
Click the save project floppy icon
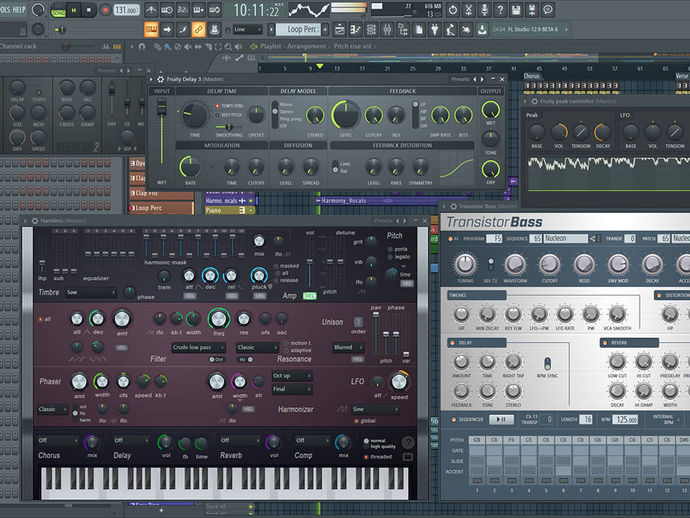[x=516, y=9]
